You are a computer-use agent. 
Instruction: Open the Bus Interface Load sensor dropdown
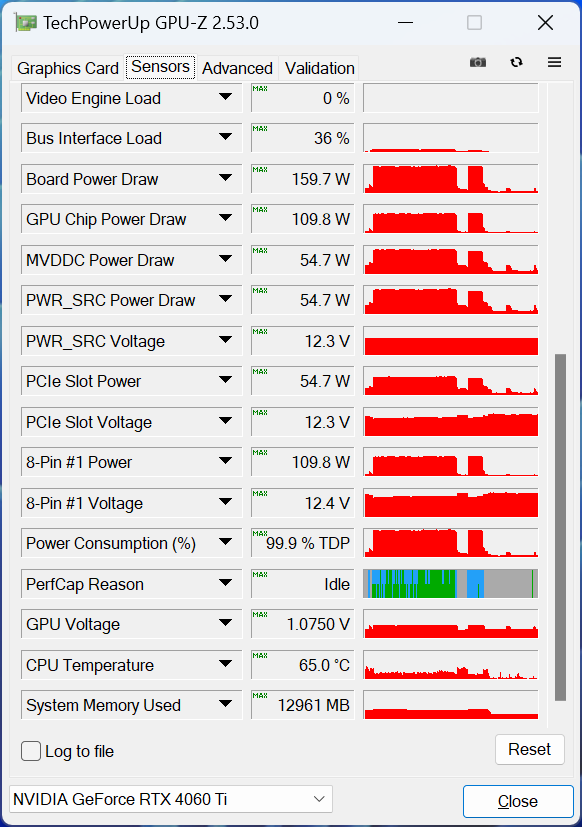[x=225, y=137]
